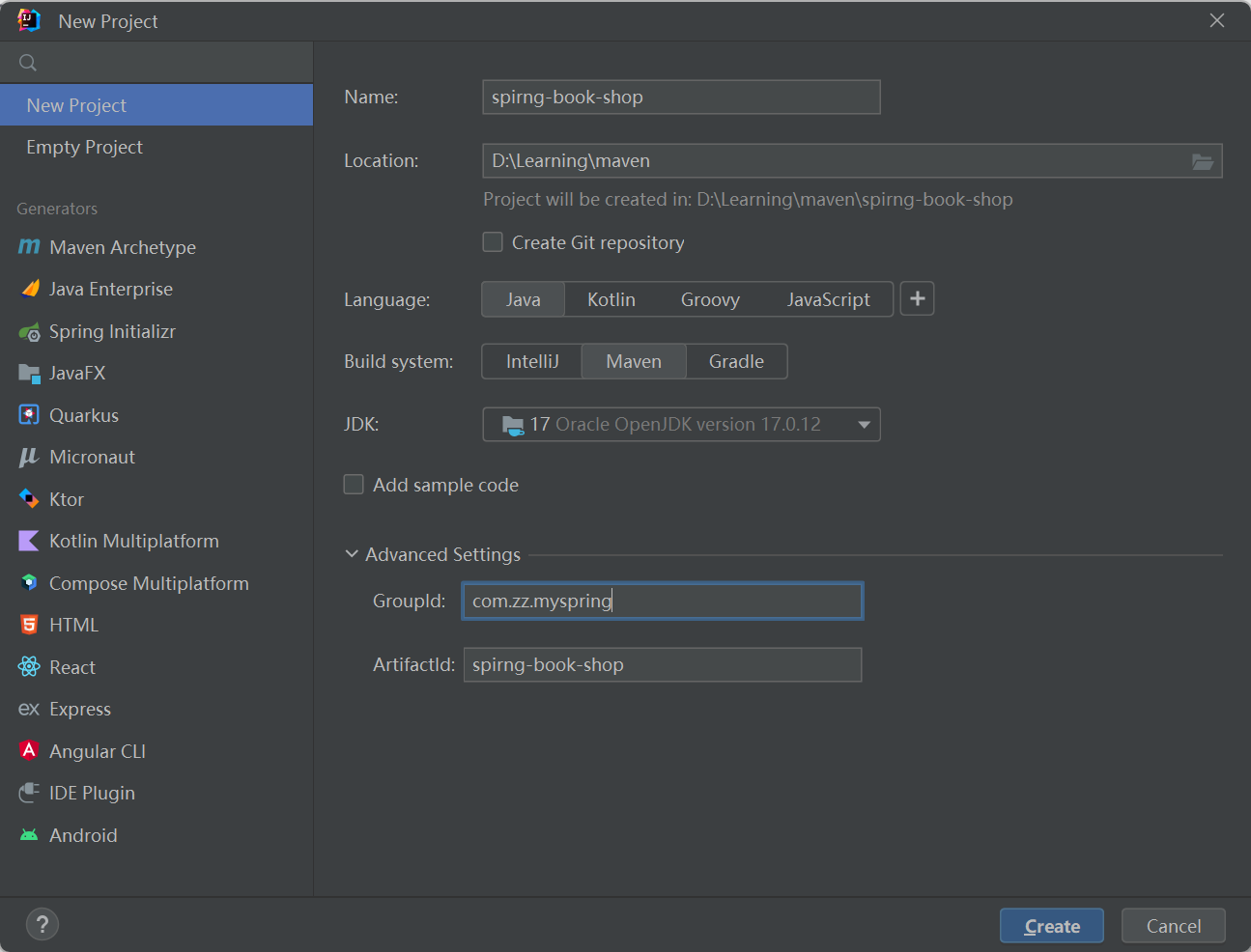This screenshot has width=1251, height=952.
Task: Click the Express ex icon
Action: 29,709
